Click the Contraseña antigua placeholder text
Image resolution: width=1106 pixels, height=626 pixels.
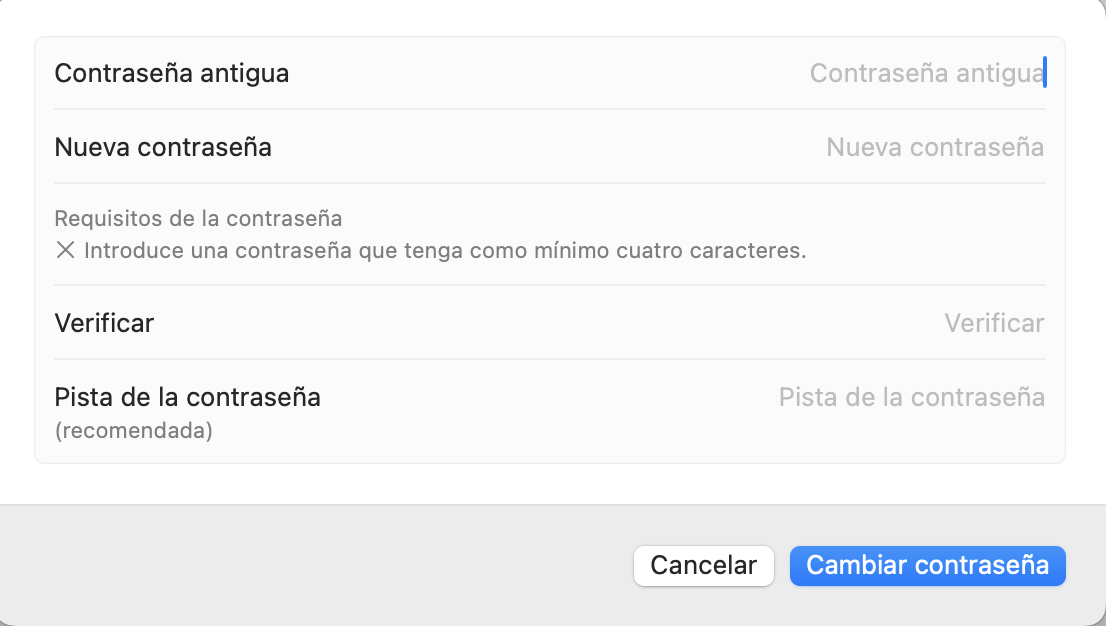tap(925, 72)
